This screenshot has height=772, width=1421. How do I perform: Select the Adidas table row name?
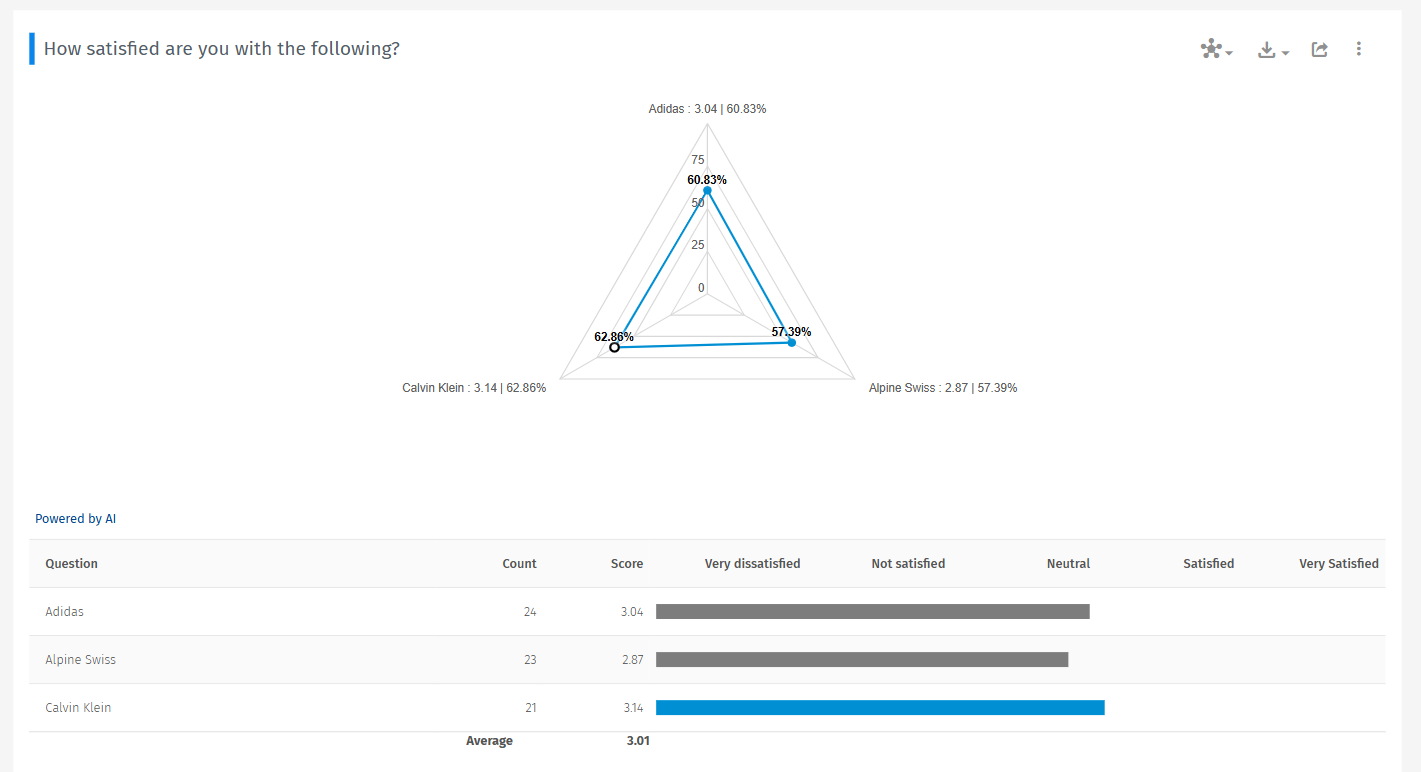(64, 611)
